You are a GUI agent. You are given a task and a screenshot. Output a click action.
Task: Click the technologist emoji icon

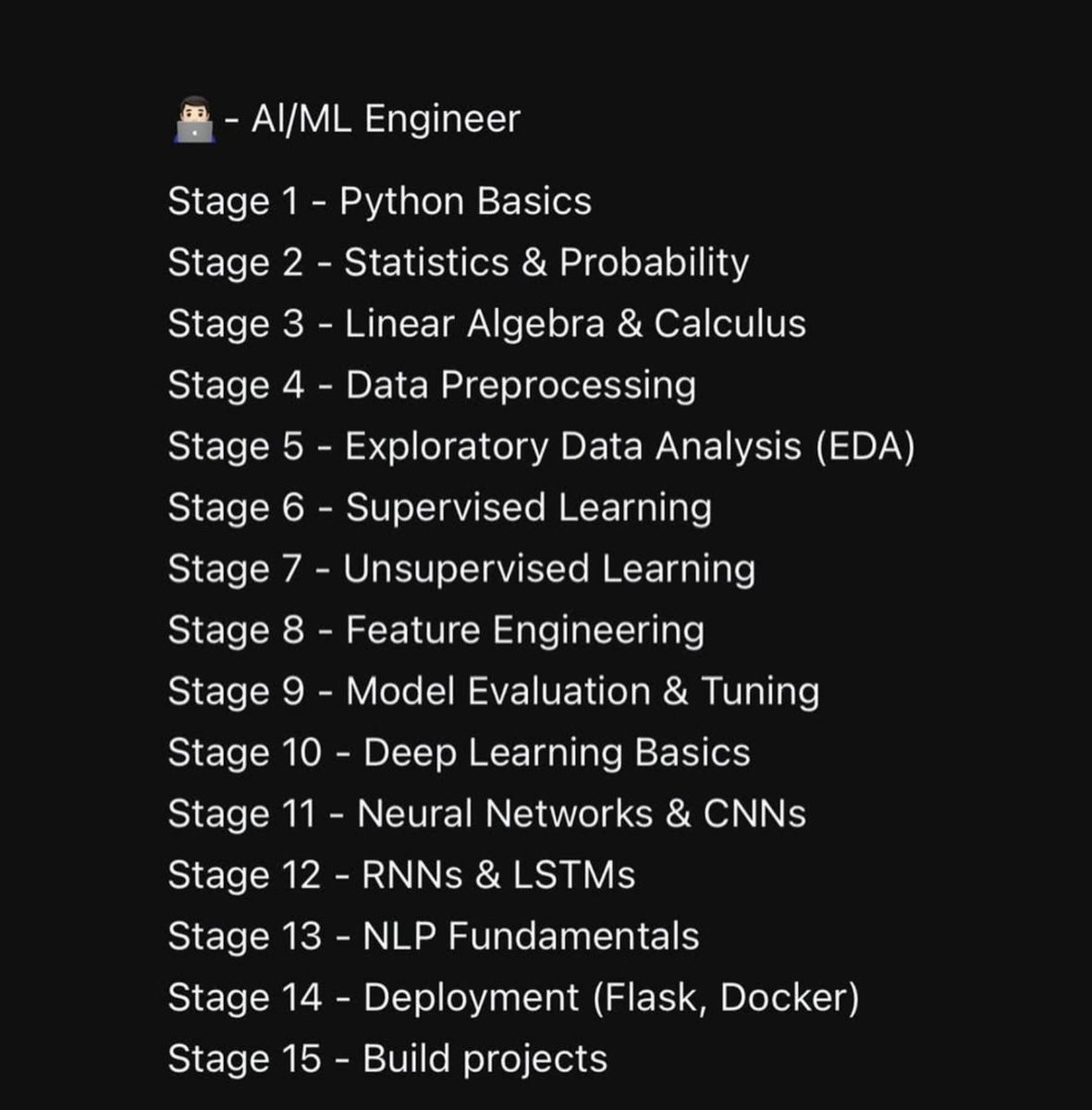tap(192, 121)
